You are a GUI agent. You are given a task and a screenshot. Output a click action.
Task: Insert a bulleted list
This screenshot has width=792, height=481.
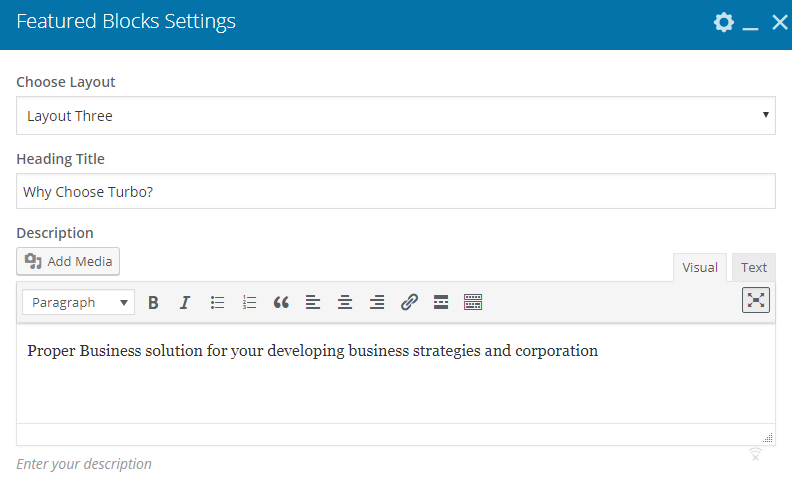pos(217,302)
